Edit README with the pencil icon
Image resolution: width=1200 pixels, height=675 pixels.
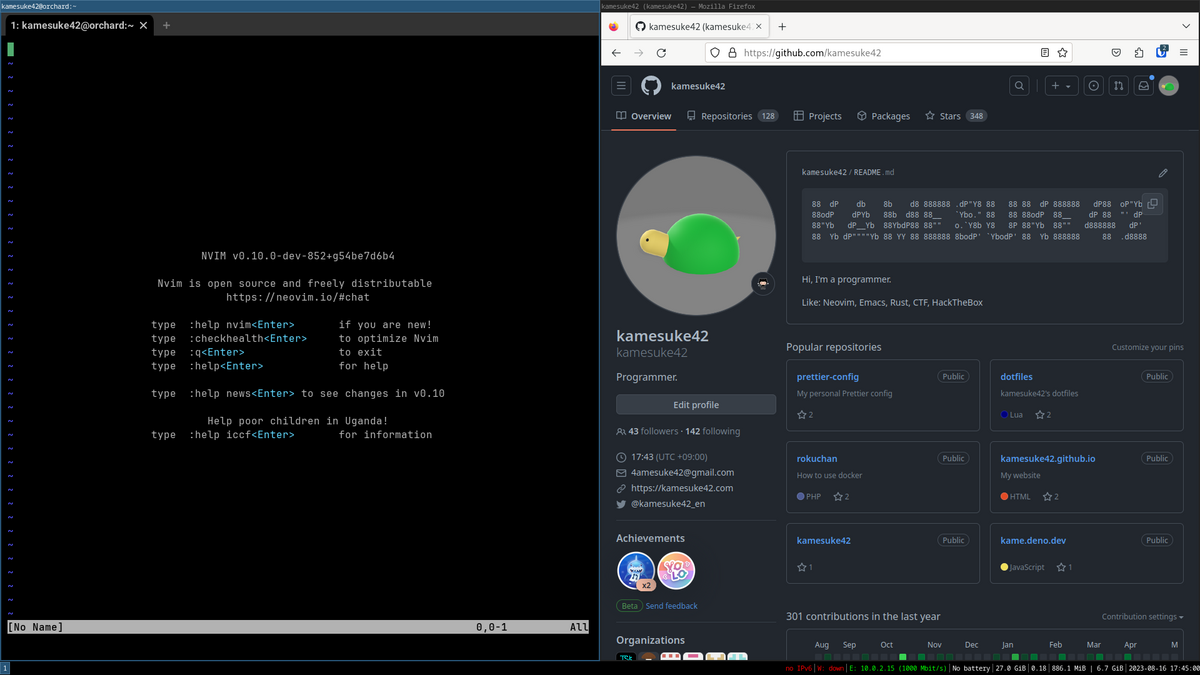(x=1163, y=173)
